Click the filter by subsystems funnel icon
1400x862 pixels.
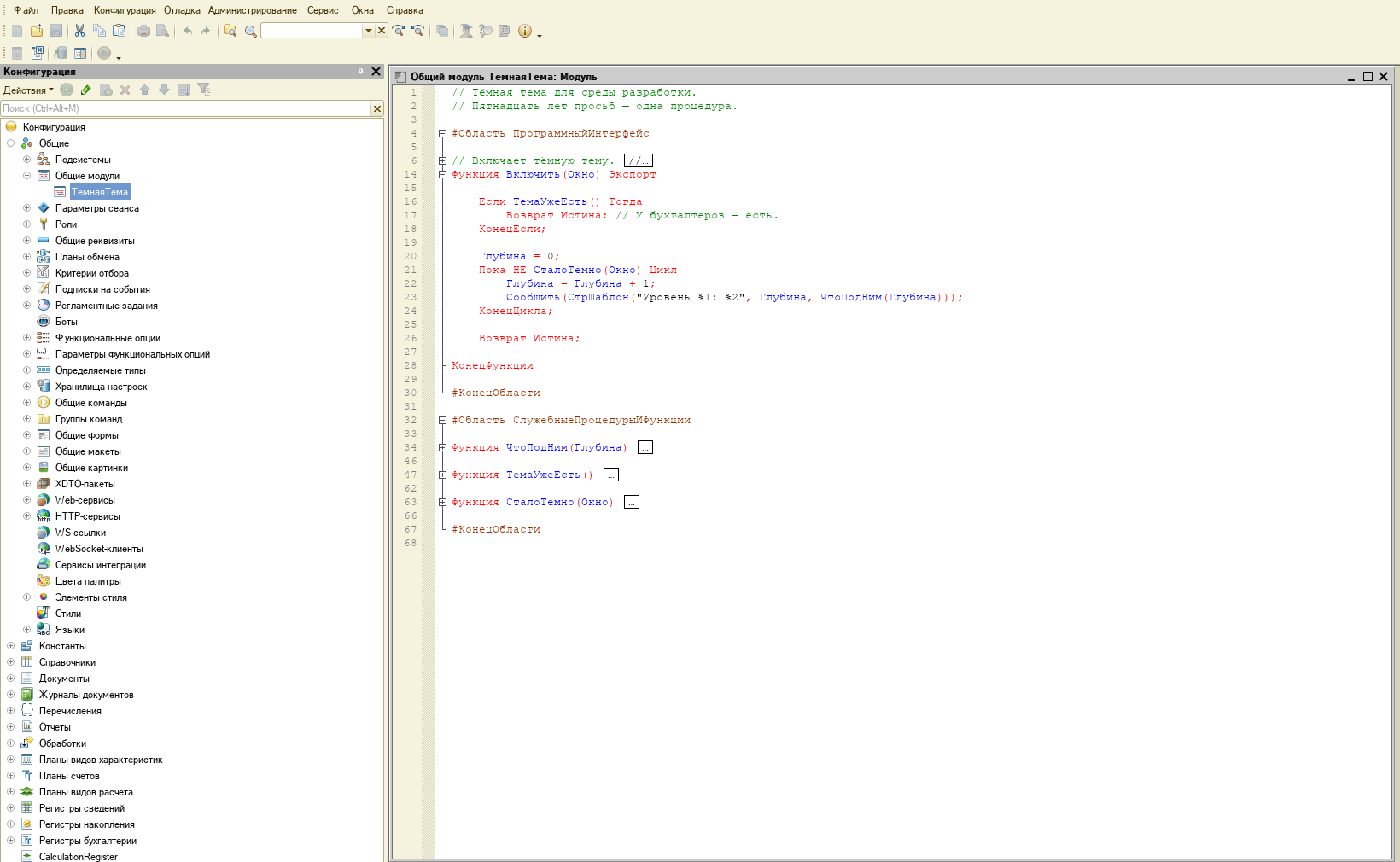tap(203, 89)
